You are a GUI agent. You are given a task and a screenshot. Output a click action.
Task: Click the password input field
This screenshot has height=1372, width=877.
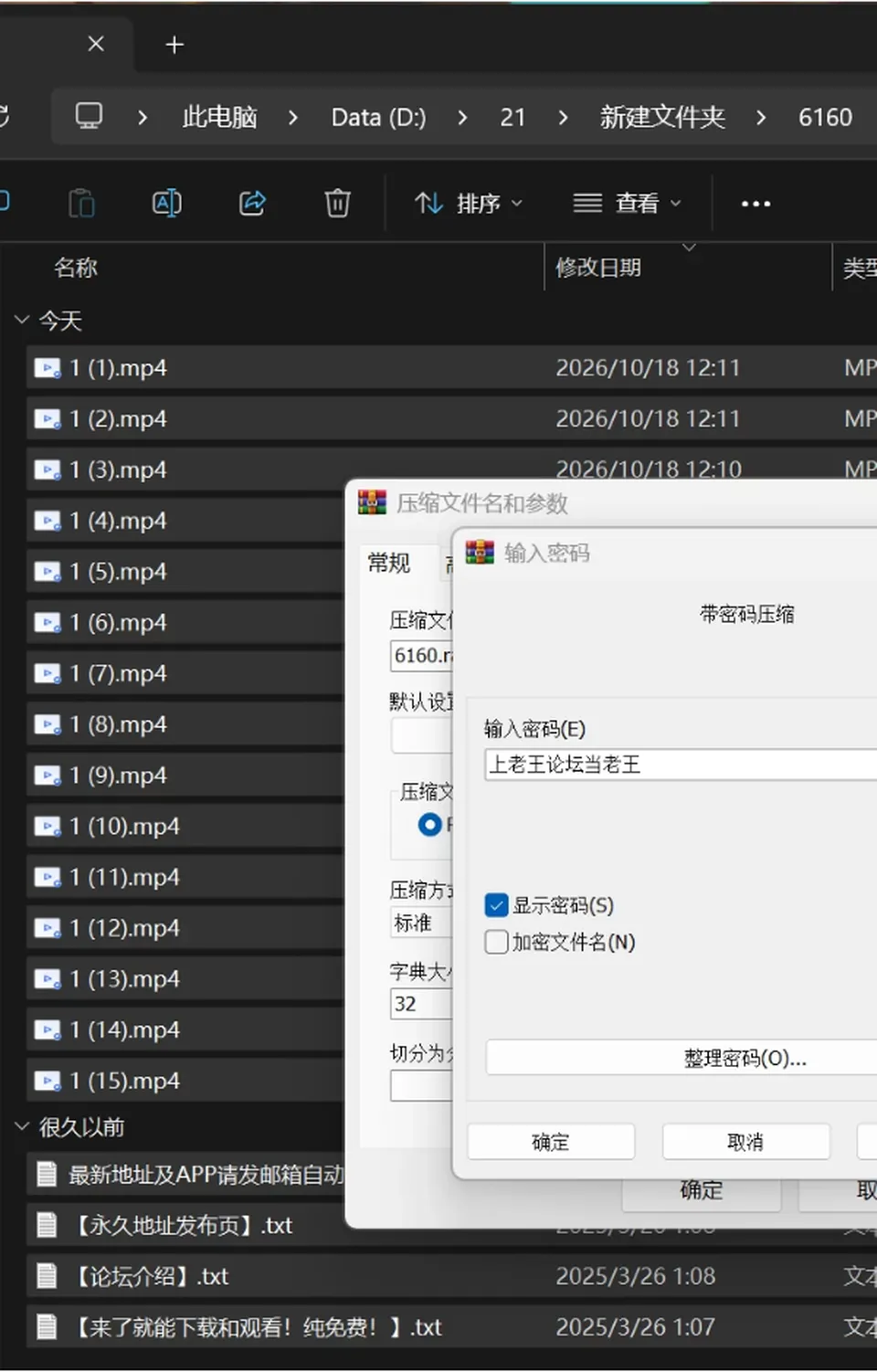point(681,765)
